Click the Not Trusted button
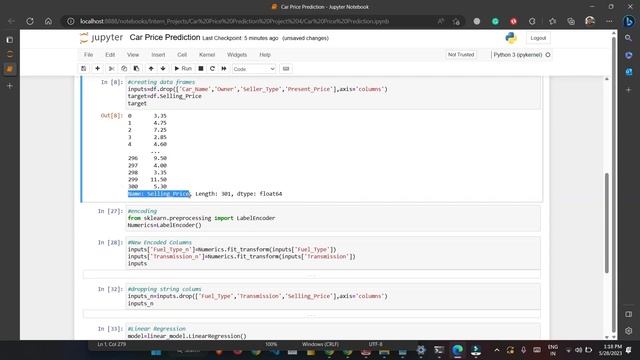The width and height of the screenshot is (640, 360). tap(461, 55)
